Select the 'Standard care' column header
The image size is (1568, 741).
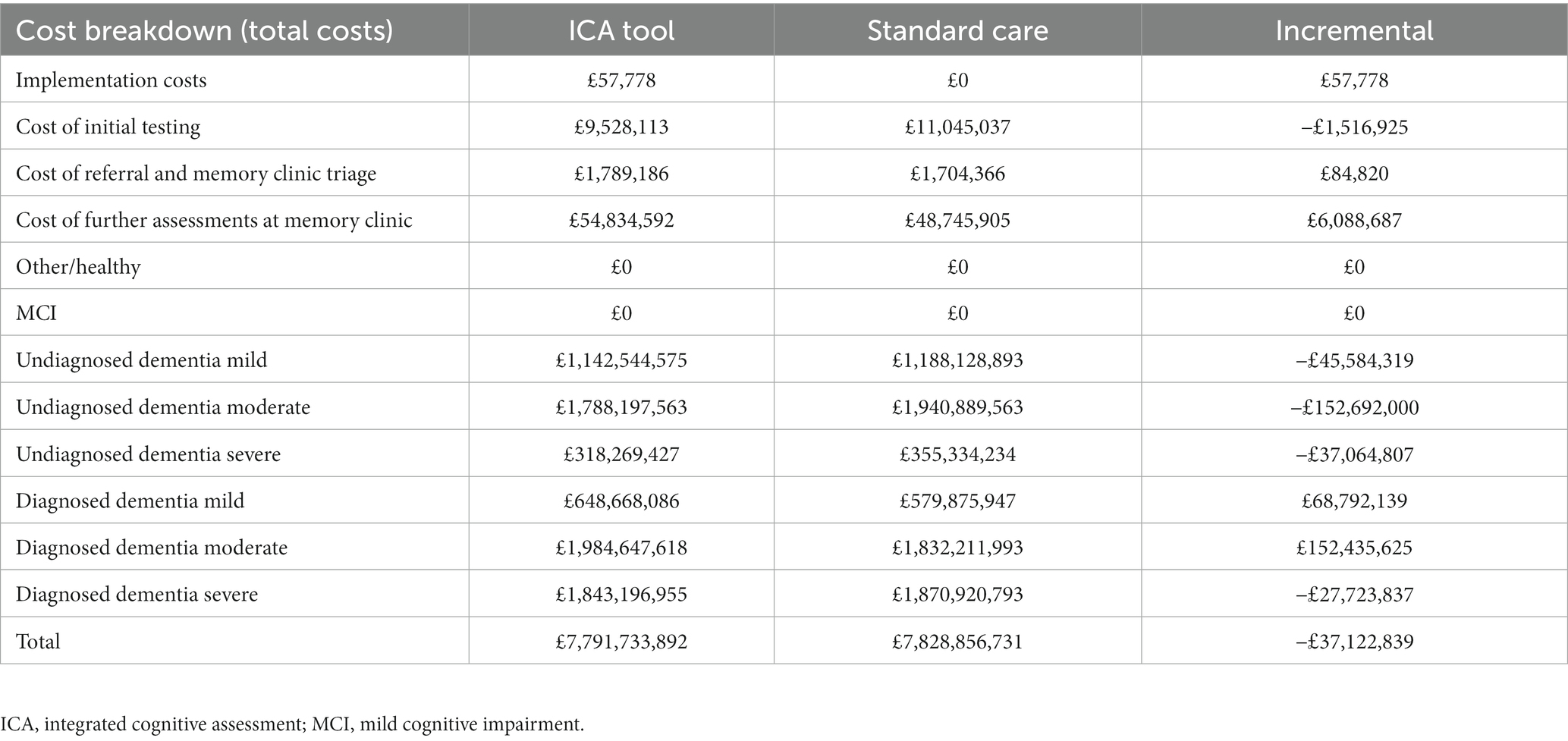957,31
